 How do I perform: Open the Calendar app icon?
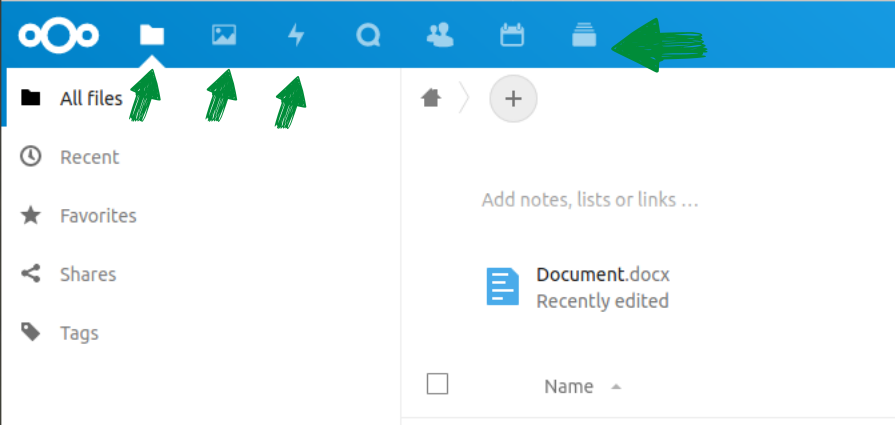(x=512, y=35)
